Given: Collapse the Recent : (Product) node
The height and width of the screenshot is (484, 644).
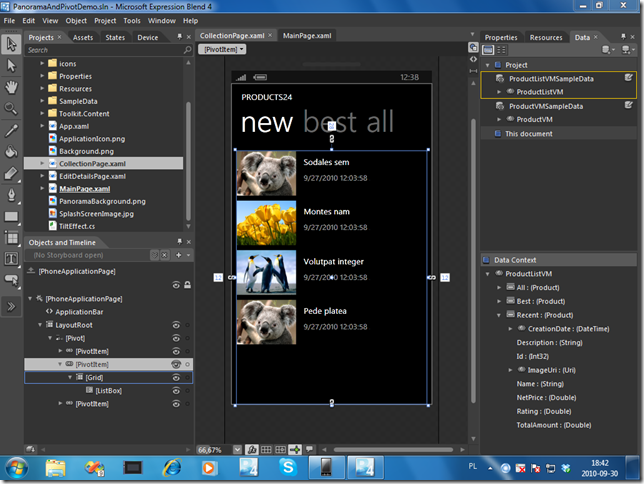Looking at the screenshot, I should [x=499, y=315].
